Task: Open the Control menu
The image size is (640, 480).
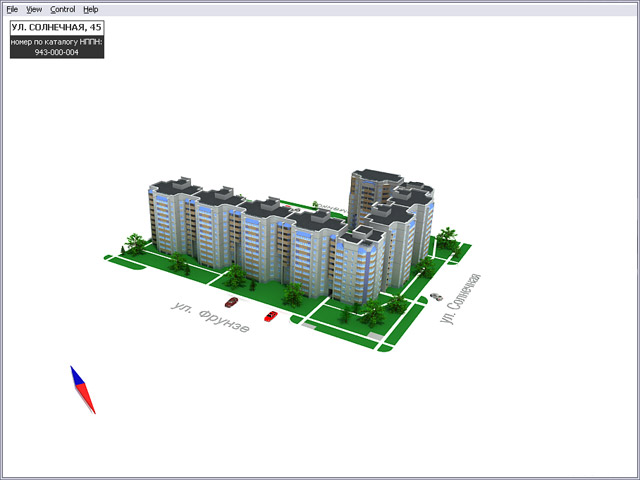Action: click(62, 9)
